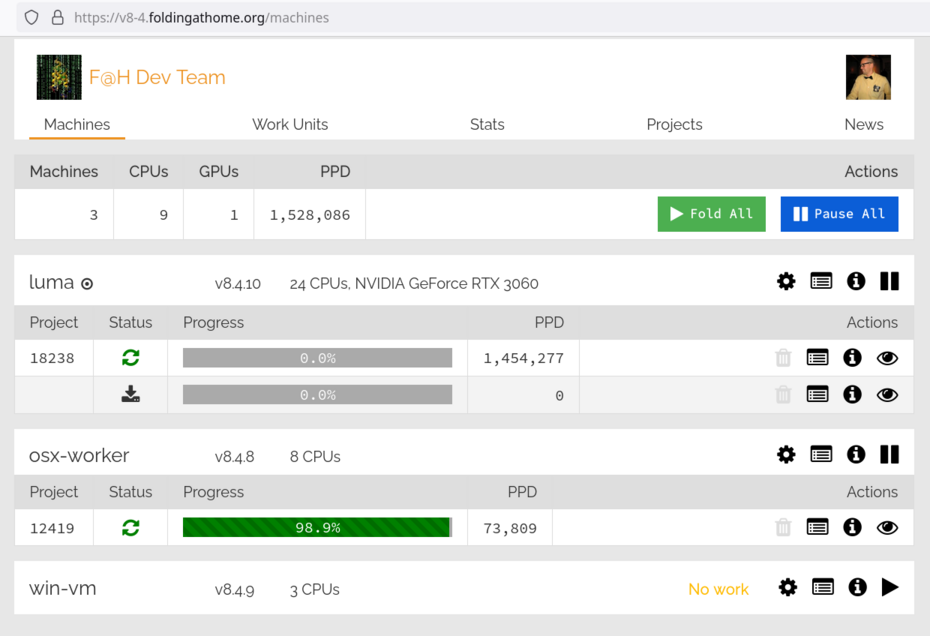Image resolution: width=930 pixels, height=636 pixels.
Task: Click the Pause All button
Action: 839,214
